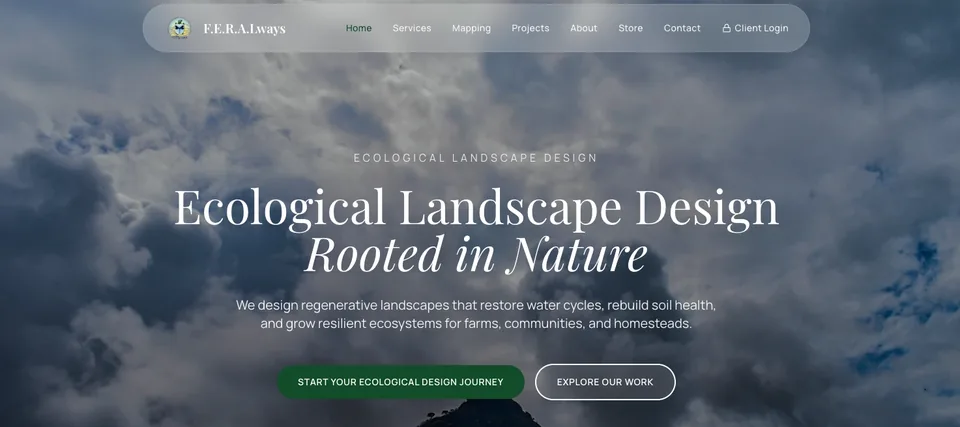The height and width of the screenshot is (427, 960).
Task: Go to the Home nav item
Action: 359,28
